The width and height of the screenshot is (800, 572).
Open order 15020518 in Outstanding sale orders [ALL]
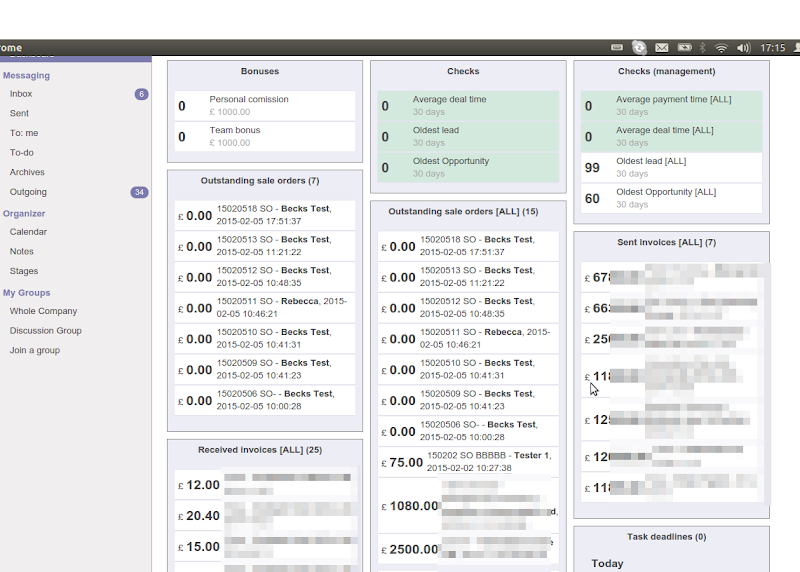pyautogui.click(x=468, y=246)
